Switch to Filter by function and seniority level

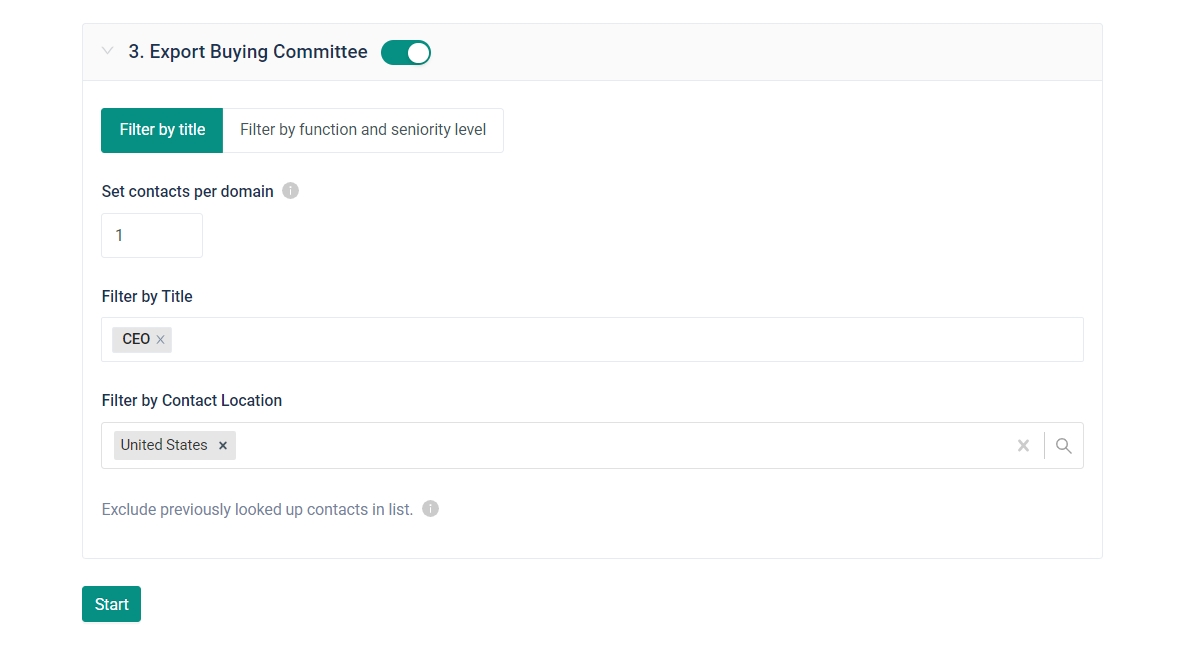363,130
